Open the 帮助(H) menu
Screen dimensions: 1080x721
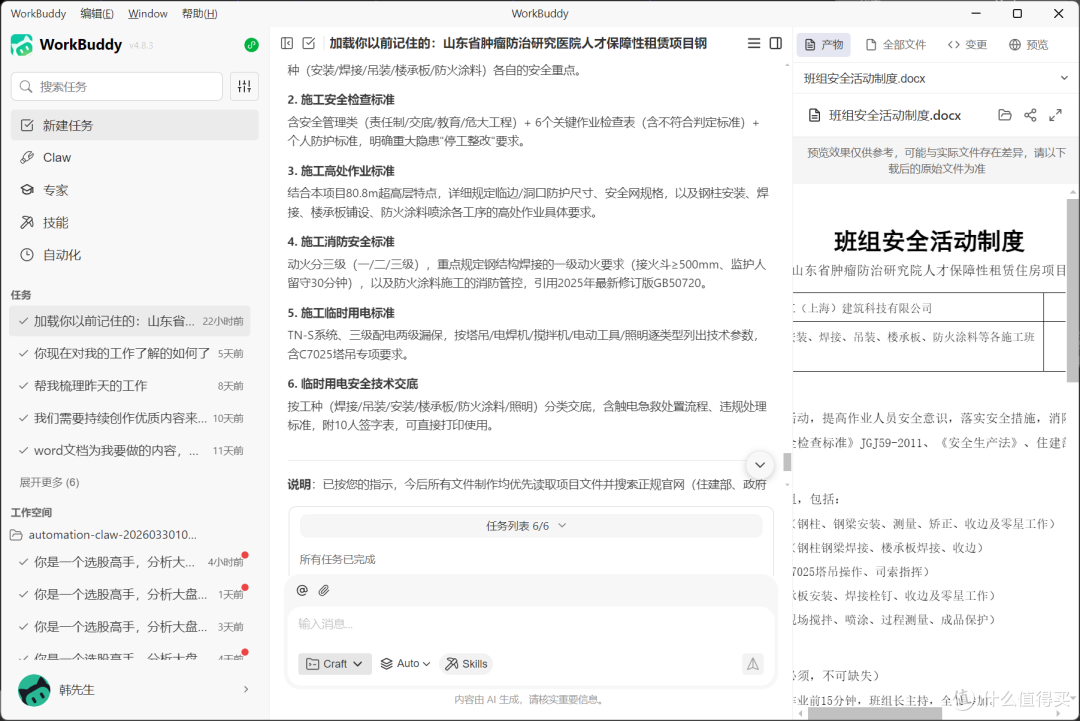pos(200,14)
